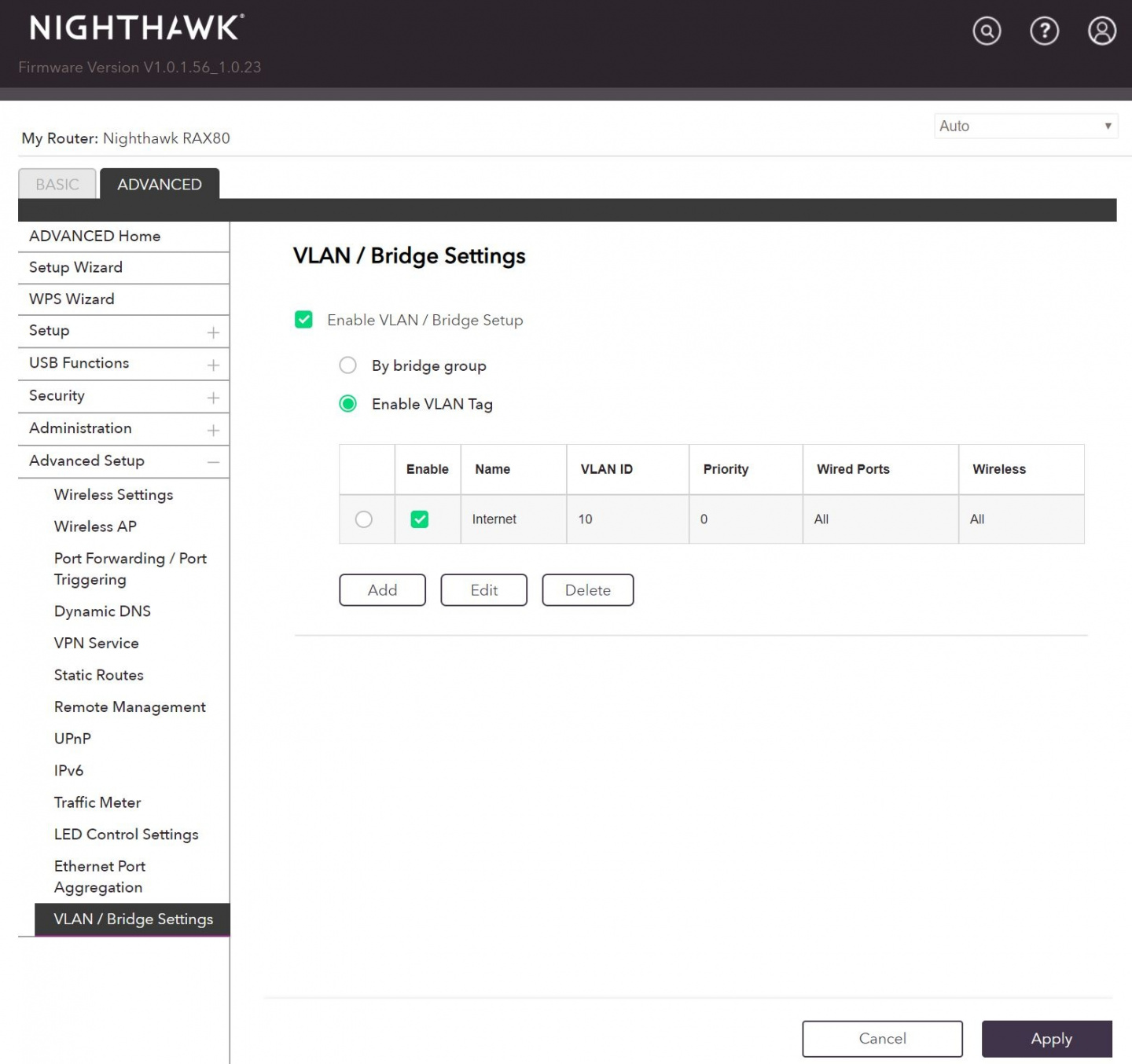Go to Ethernet Port Aggregation page
Screen dimensions: 1132x1064
pos(100,876)
